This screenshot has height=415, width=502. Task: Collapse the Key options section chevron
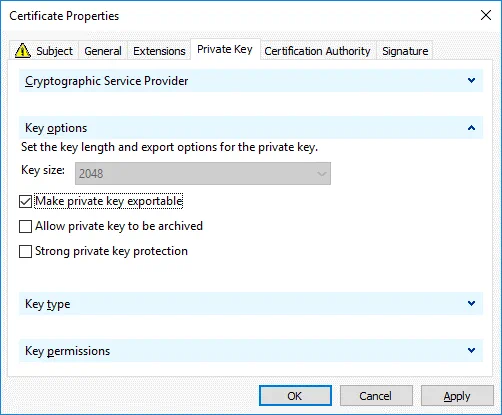click(471, 128)
